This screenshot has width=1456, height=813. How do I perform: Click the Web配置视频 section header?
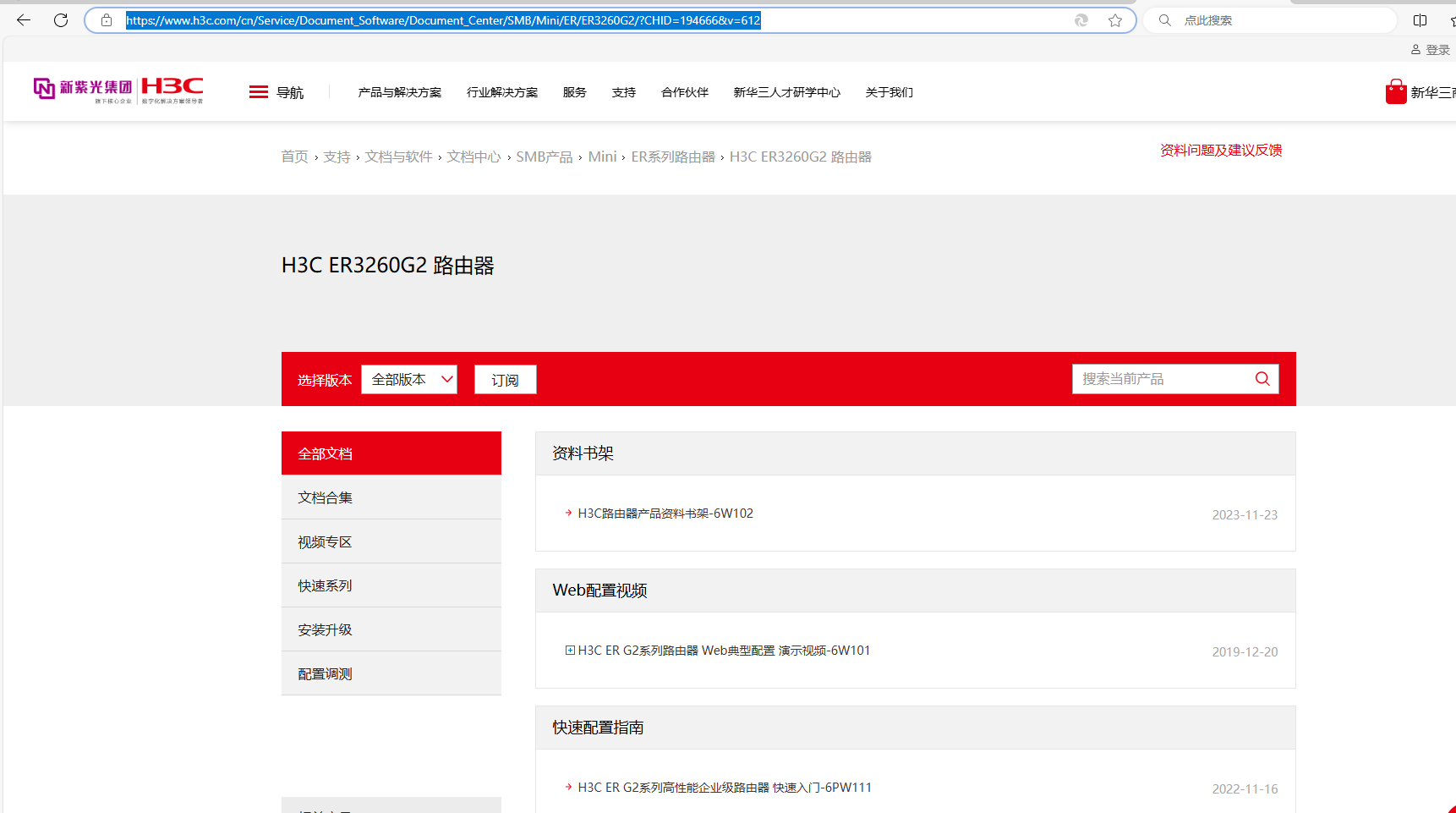(916, 591)
